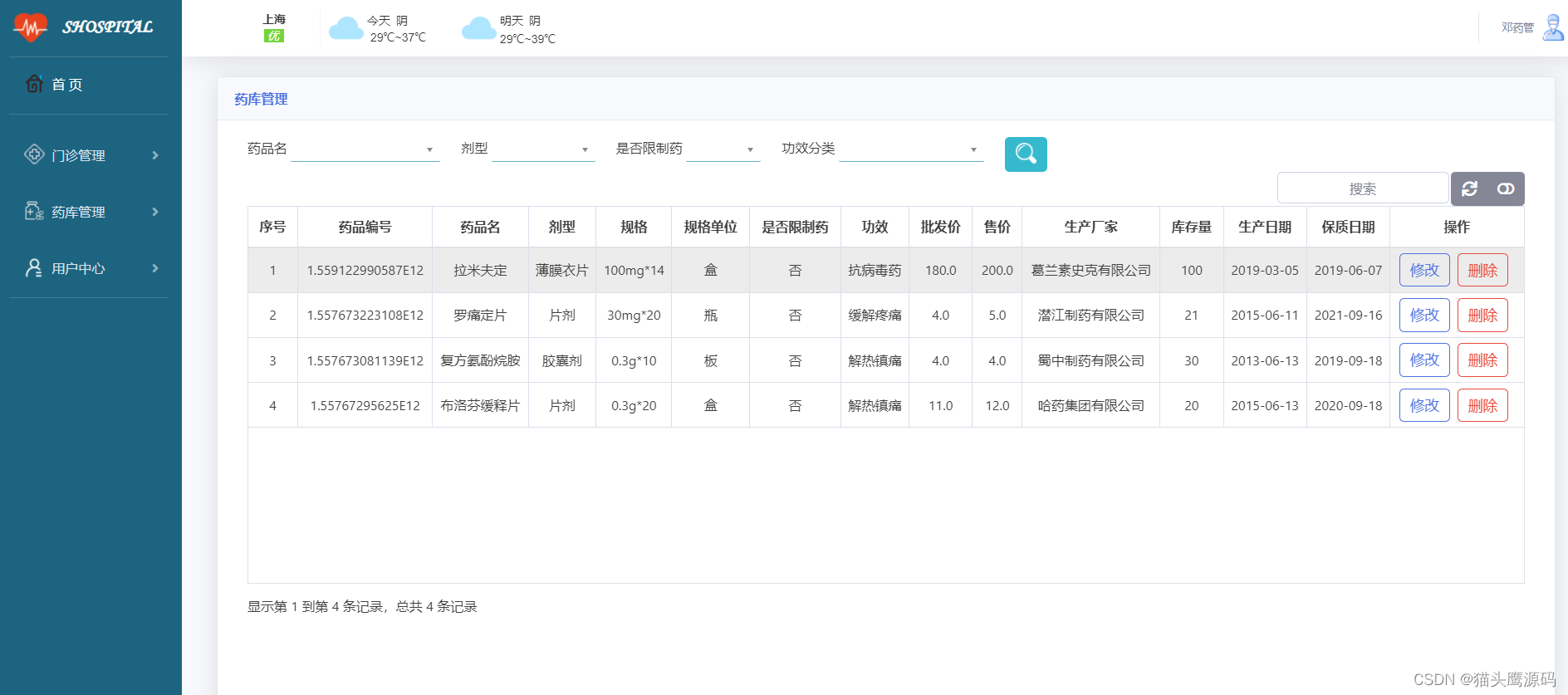
Task: Click cell 1.557673223108E12
Action: click(365, 316)
